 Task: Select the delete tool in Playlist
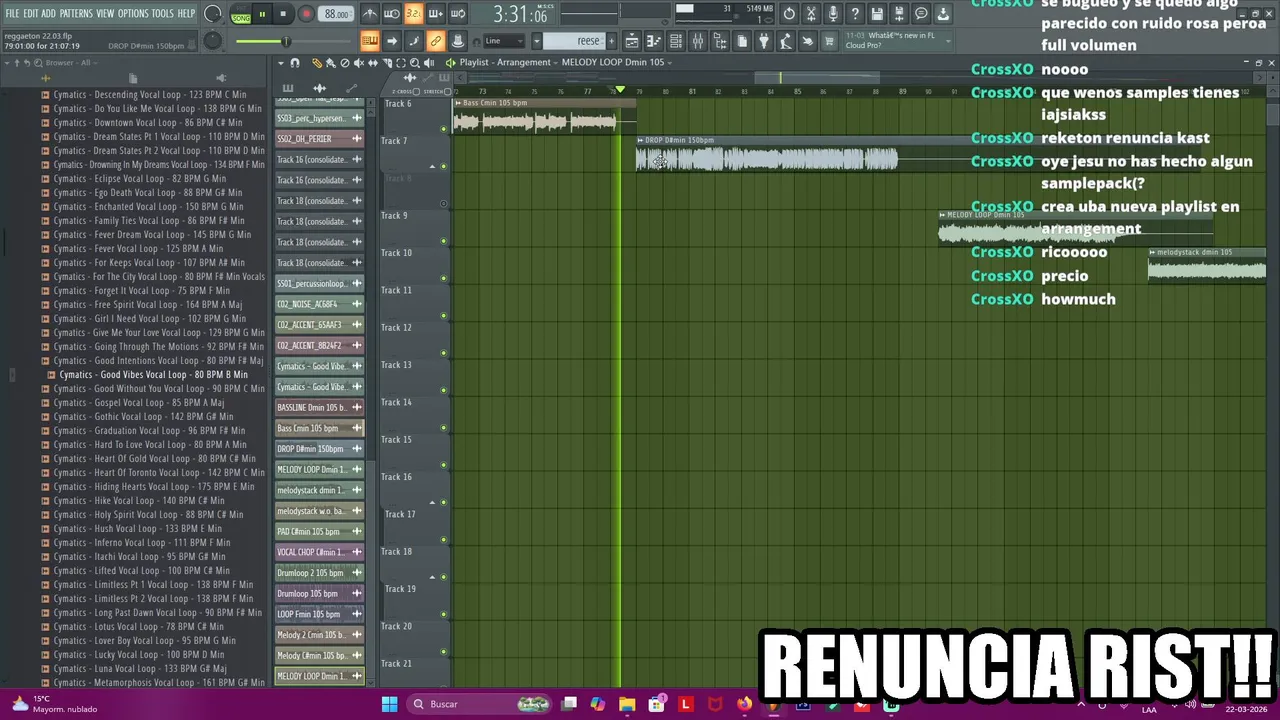coord(344,62)
